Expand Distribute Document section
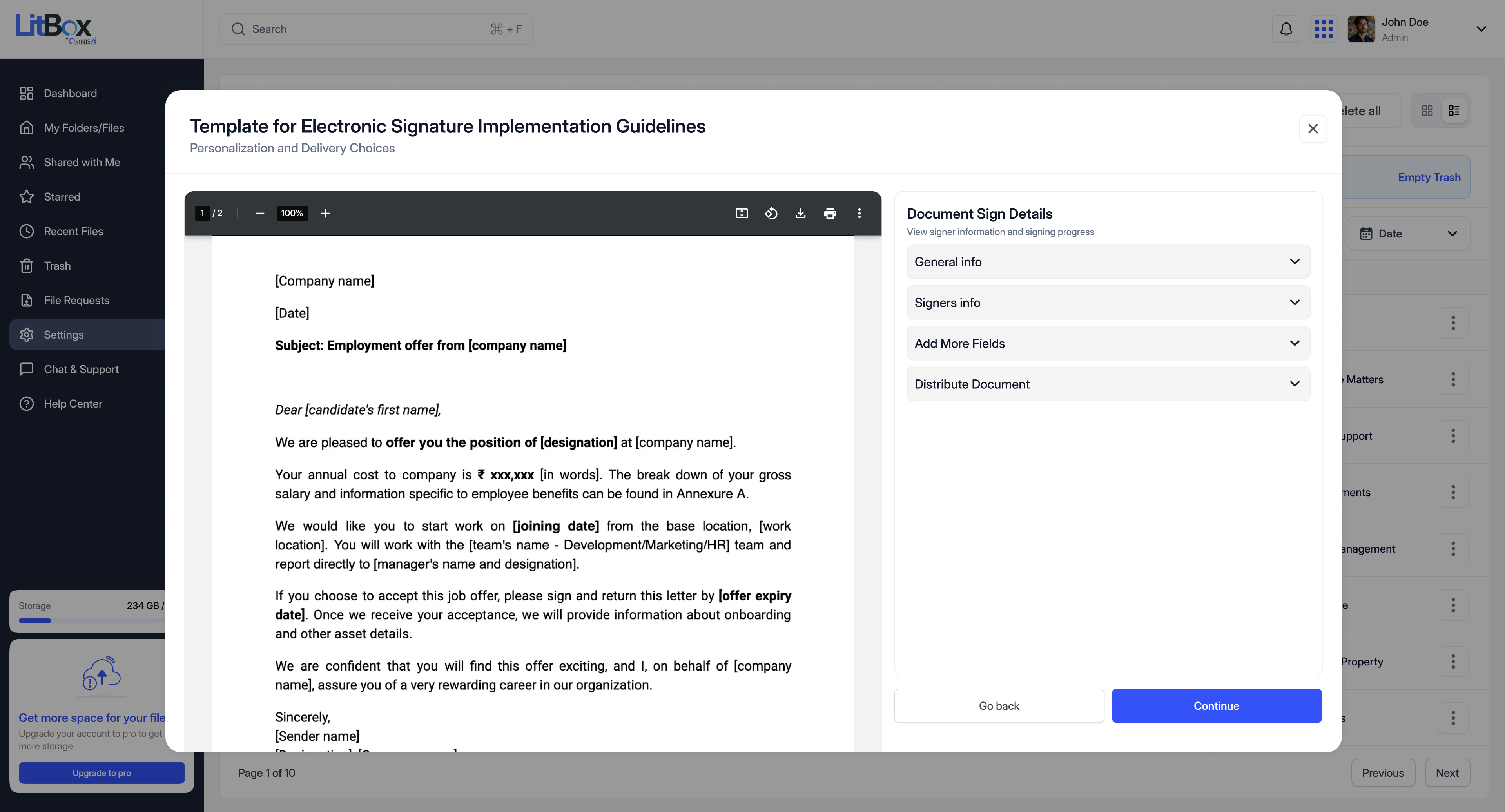The width and height of the screenshot is (1505, 812). (x=1108, y=384)
